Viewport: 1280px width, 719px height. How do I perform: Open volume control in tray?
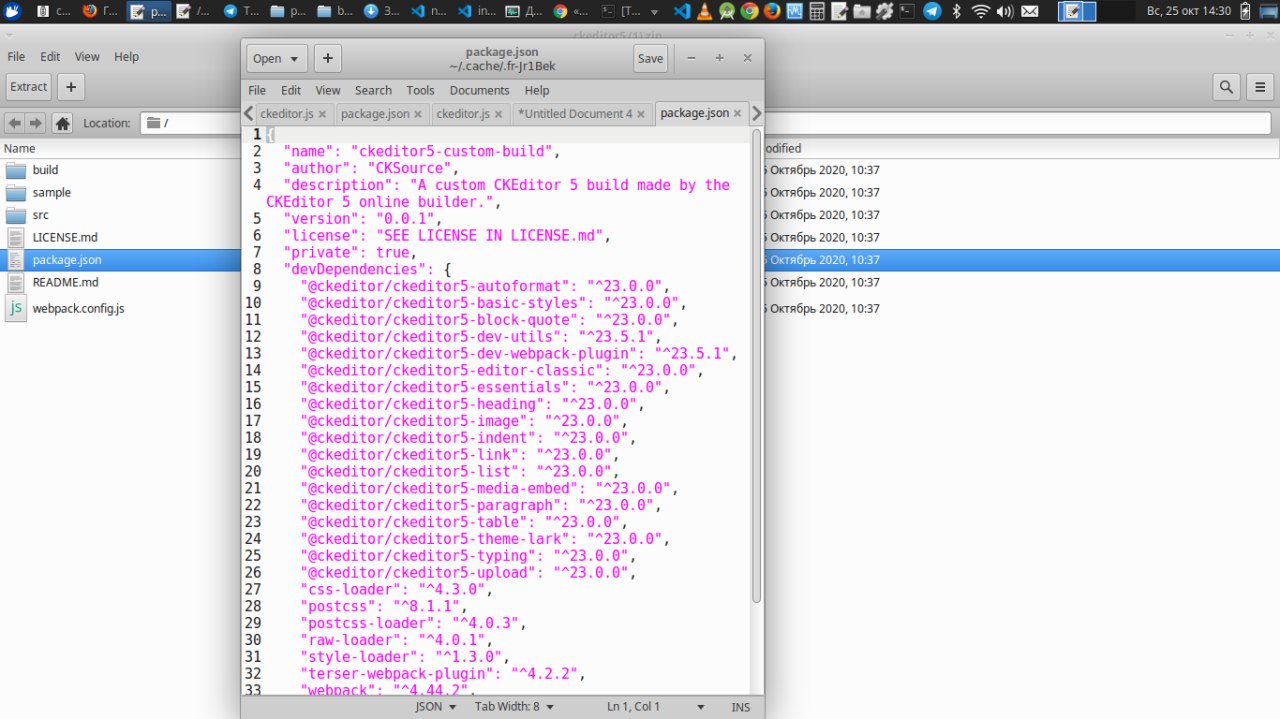[x=1005, y=12]
